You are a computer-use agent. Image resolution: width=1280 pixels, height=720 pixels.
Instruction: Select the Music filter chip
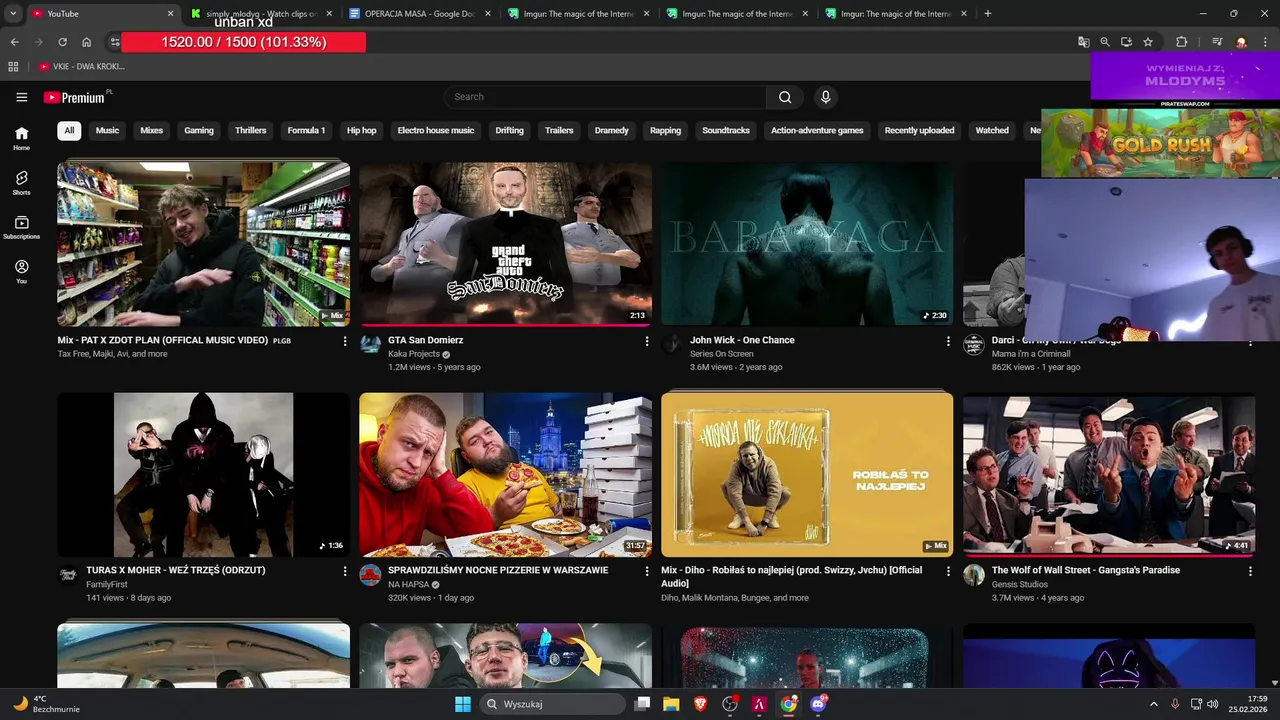pos(107,130)
